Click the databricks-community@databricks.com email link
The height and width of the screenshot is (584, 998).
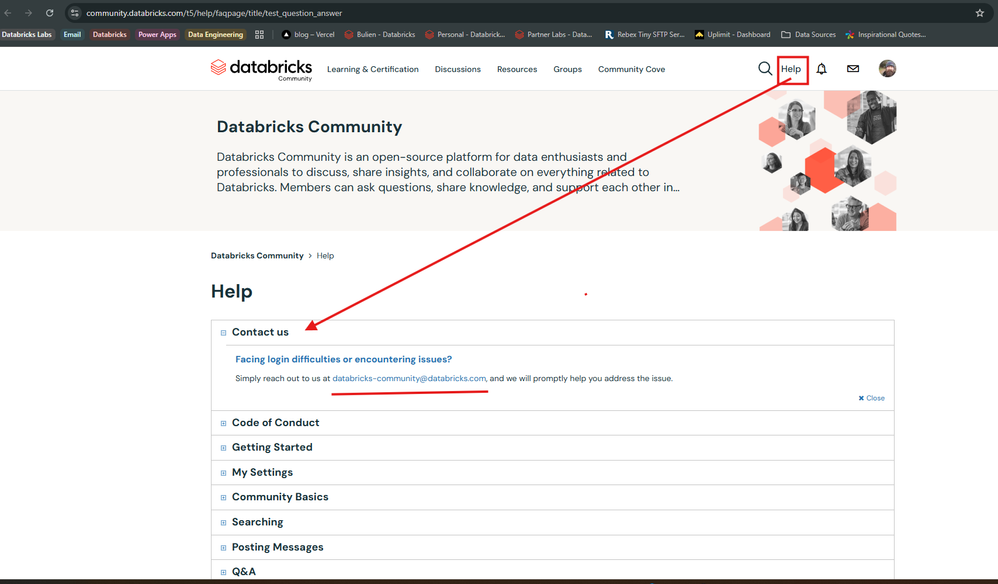(x=409, y=379)
